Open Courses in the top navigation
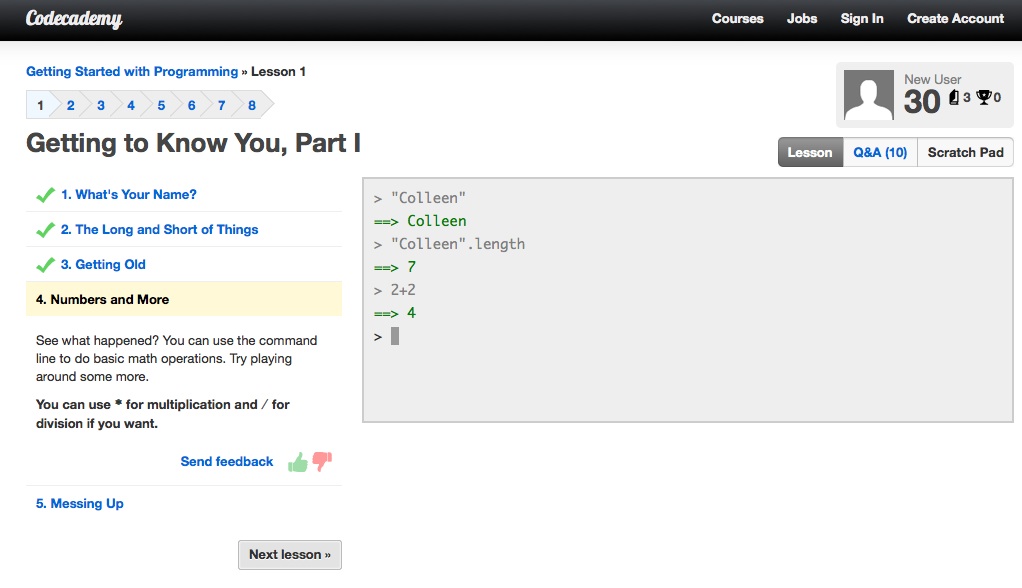 pyautogui.click(x=737, y=18)
